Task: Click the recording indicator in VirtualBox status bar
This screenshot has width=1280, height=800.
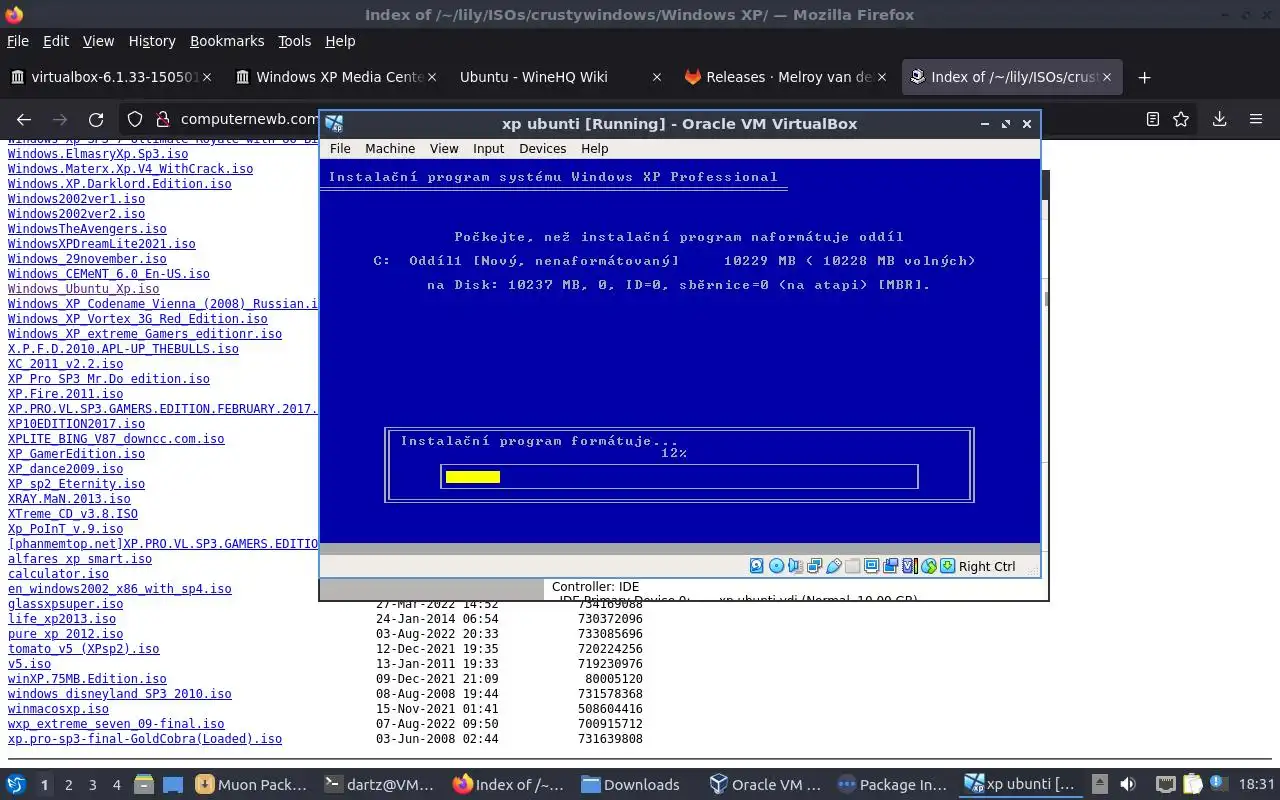Action: click(890, 566)
